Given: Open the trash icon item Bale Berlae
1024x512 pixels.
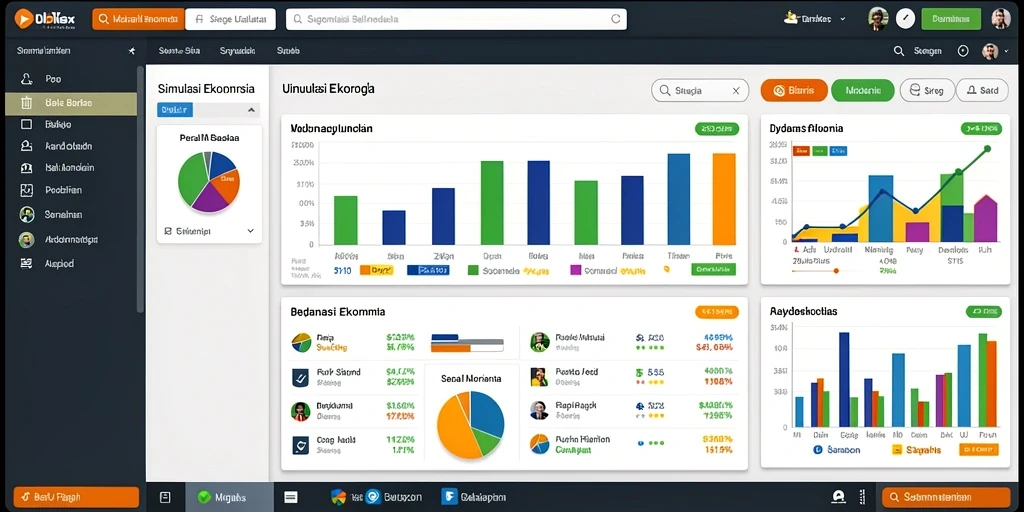Looking at the screenshot, I should click(71, 103).
